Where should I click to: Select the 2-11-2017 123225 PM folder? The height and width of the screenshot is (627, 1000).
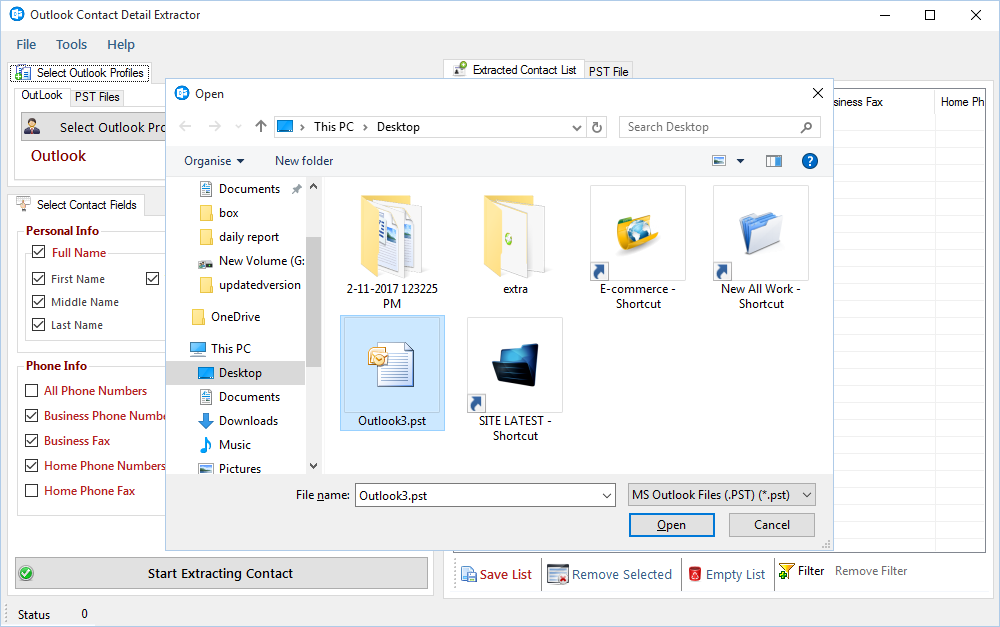click(x=392, y=250)
